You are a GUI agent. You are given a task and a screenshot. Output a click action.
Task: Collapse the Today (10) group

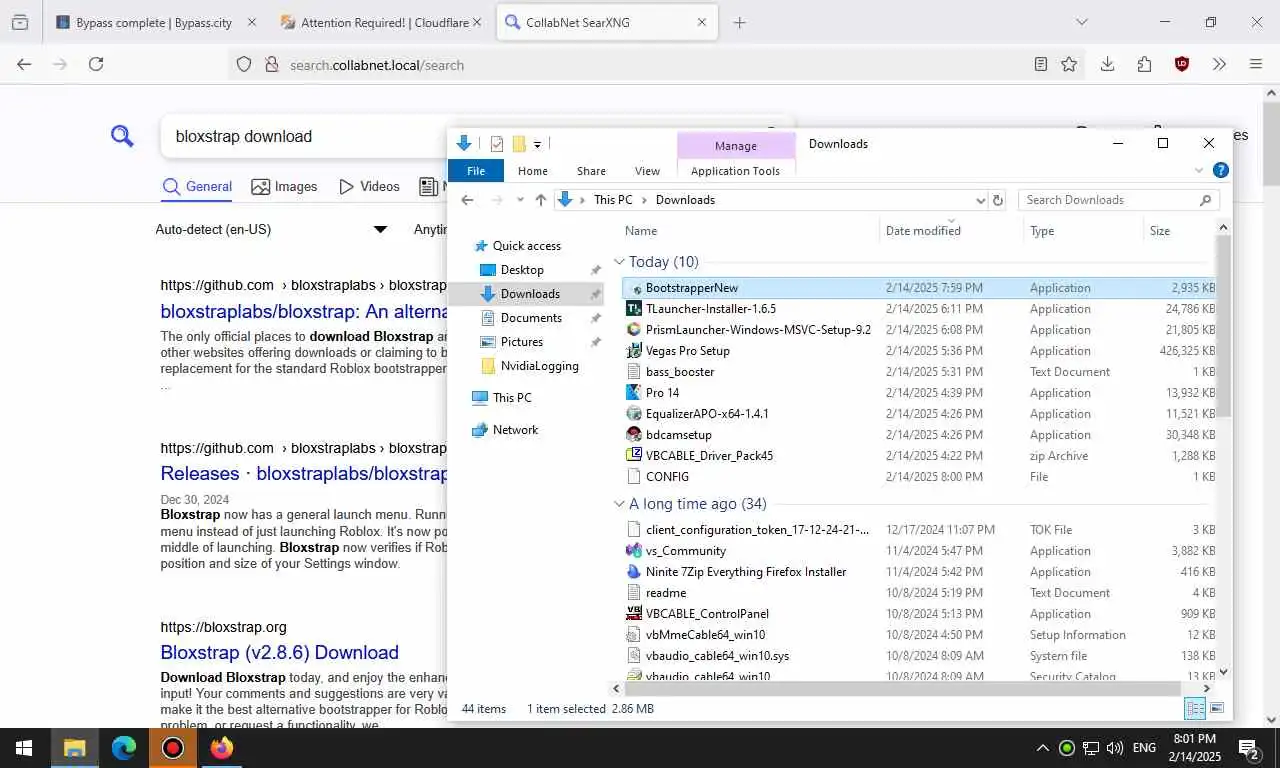[x=619, y=262]
